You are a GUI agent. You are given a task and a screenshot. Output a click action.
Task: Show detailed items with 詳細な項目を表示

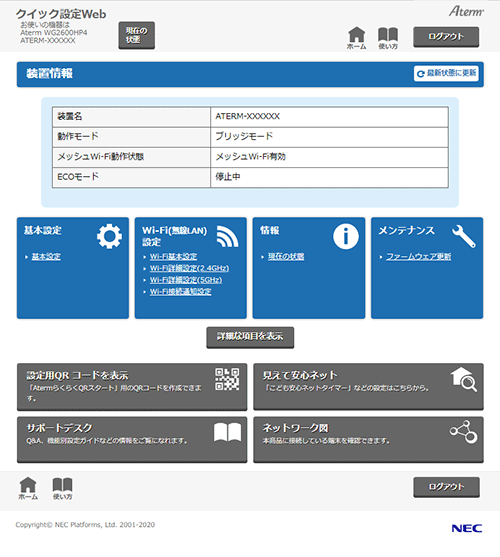pos(250,337)
